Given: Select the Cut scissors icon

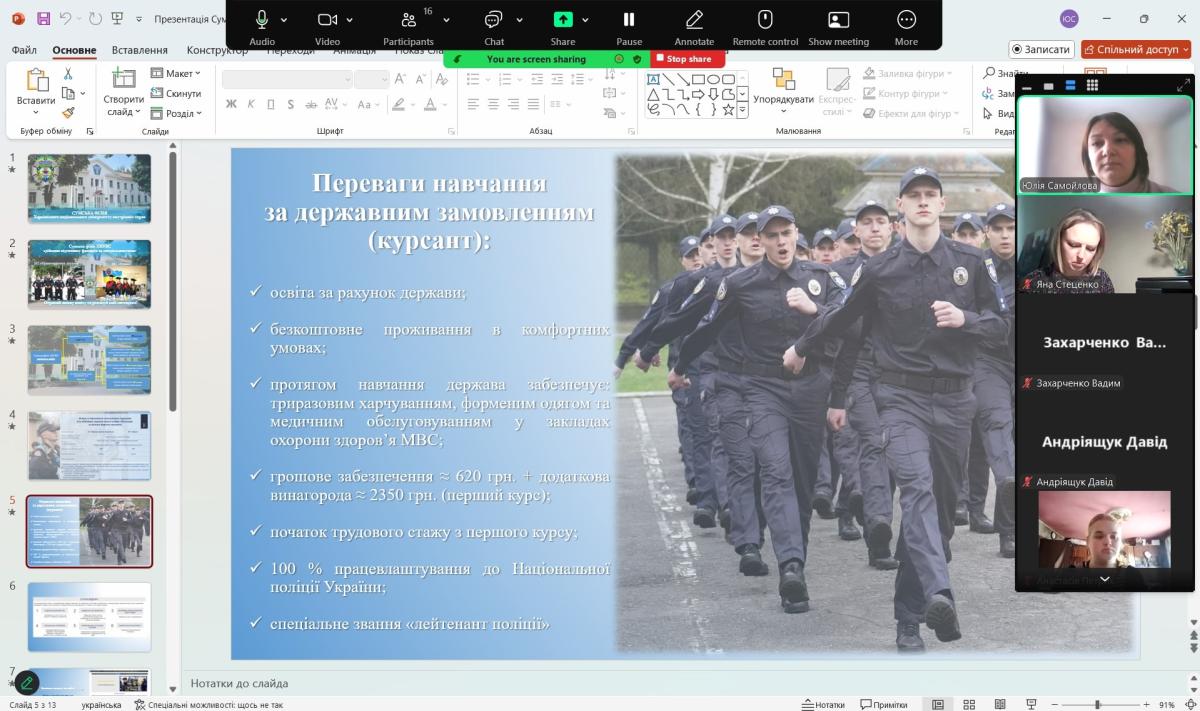Looking at the screenshot, I should pyautogui.click(x=68, y=74).
